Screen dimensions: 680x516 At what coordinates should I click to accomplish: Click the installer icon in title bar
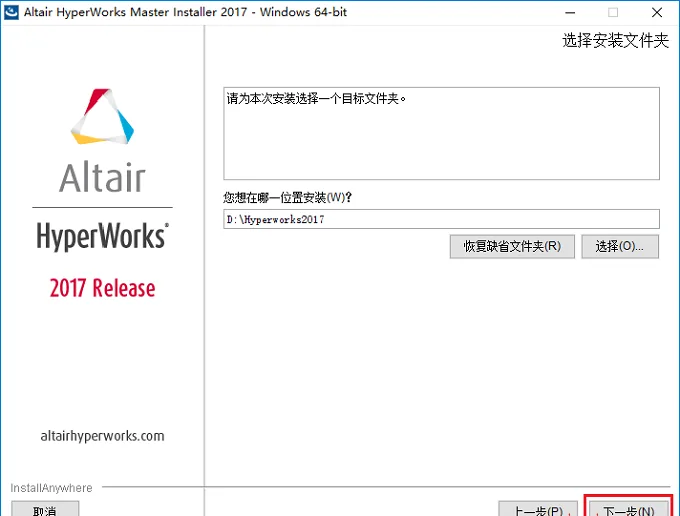(x=11, y=12)
